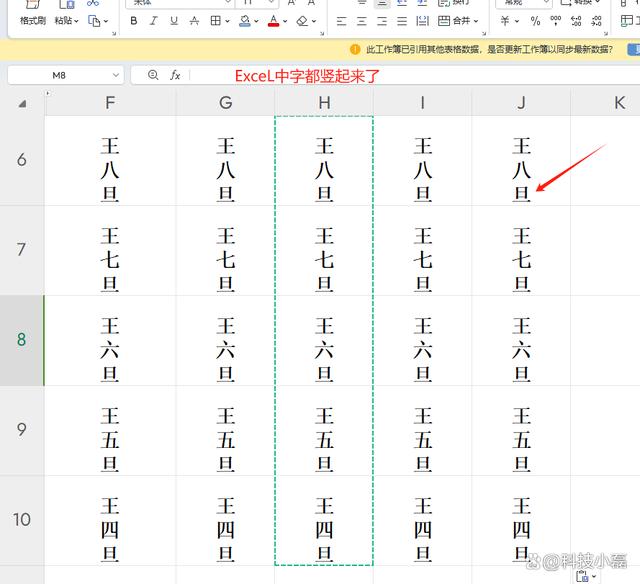Select row 10 header
The height and width of the screenshot is (584, 640).
point(22,520)
